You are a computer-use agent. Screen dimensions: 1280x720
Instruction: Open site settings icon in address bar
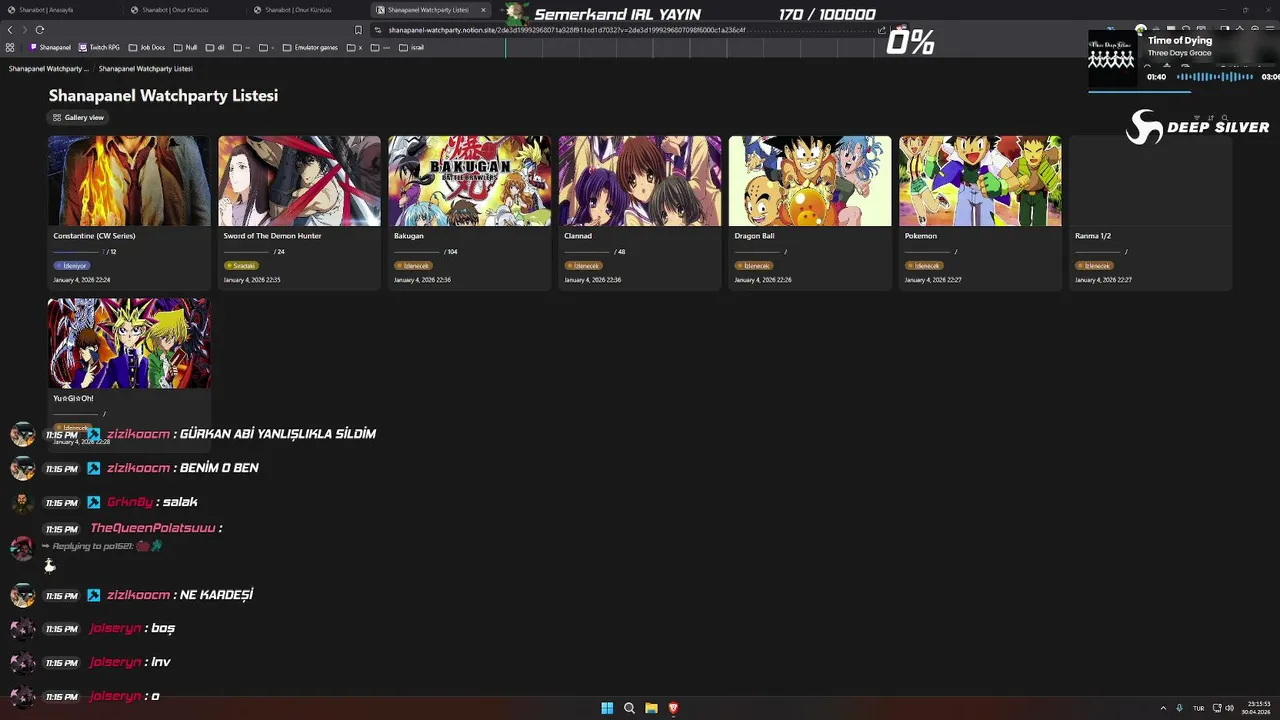pyautogui.click(x=377, y=30)
